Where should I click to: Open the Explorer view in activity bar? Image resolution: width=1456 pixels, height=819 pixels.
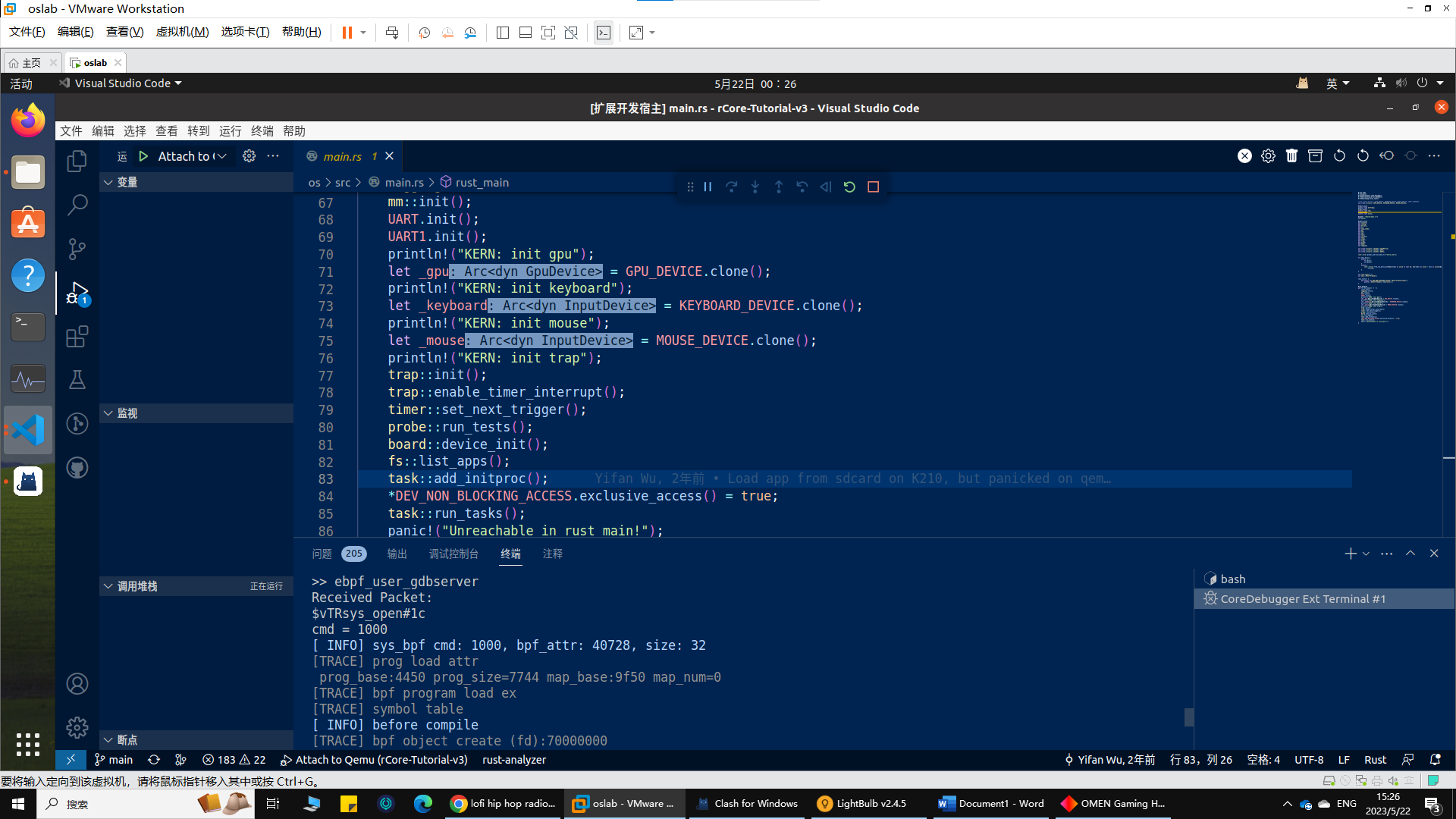pyautogui.click(x=77, y=161)
